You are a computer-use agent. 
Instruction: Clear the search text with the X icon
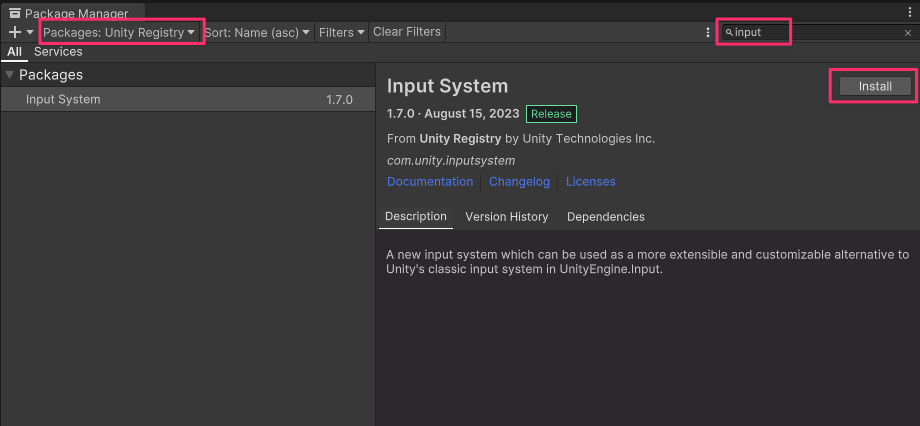[x=908, y=33]
